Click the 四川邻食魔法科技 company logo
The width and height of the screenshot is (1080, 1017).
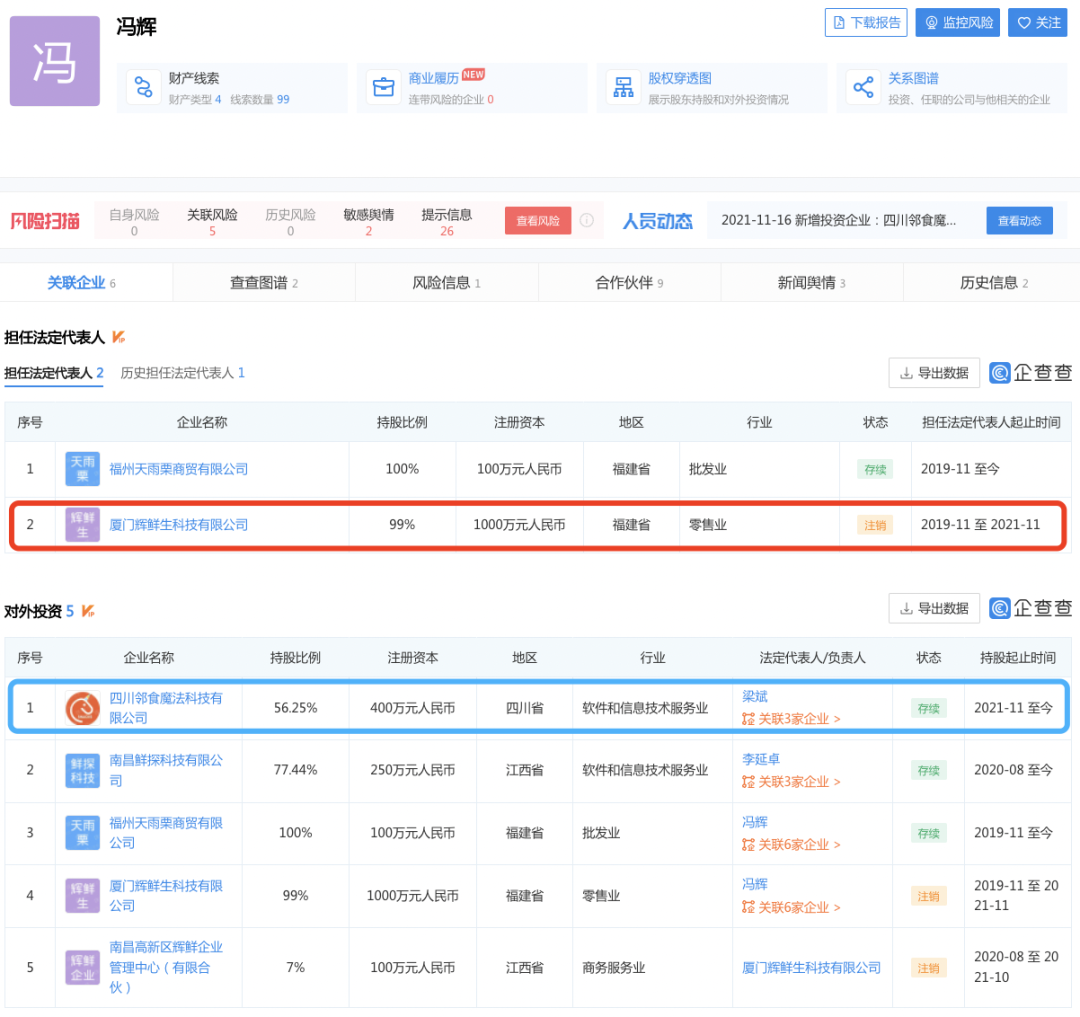tap(82, 708)
